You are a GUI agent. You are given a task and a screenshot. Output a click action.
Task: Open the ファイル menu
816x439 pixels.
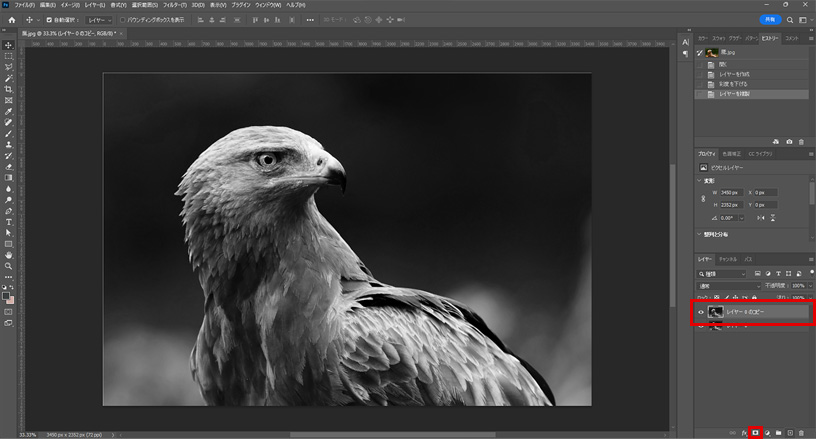pyautogui.click(x=24, y=5)
